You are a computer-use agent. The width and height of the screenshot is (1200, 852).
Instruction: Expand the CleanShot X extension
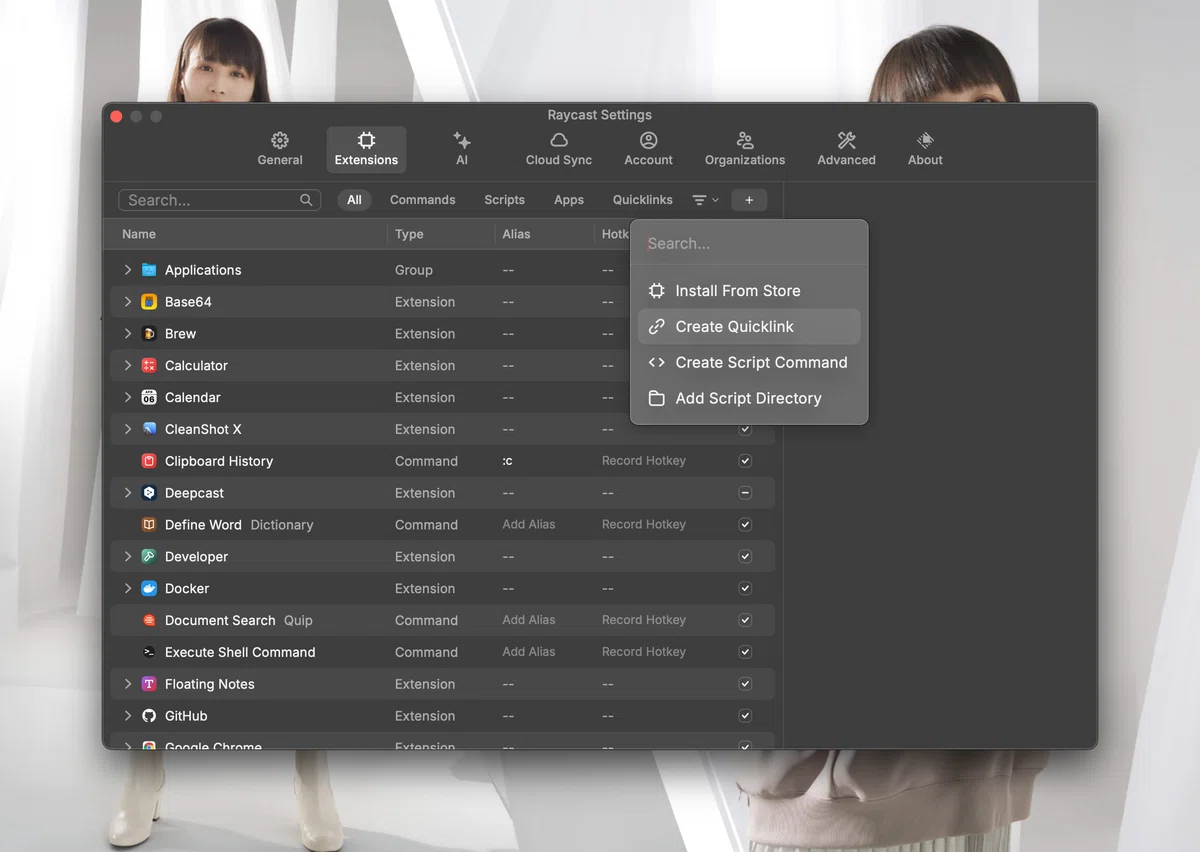tap(128, 429)
